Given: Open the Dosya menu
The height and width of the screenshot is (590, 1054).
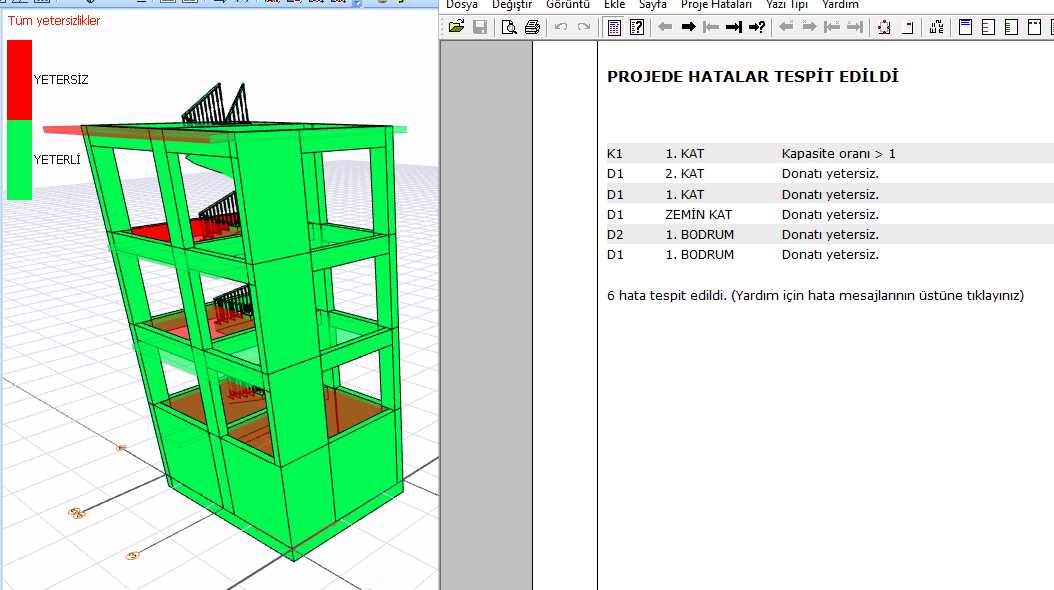Looking at the screenshot, I should (x=462, y=5).
